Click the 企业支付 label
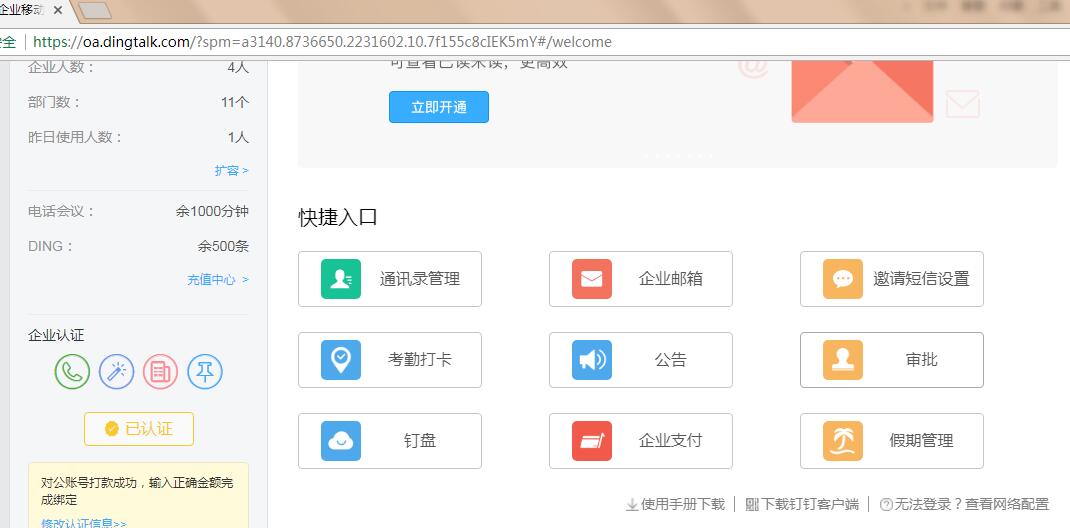 pyautogui.click(x=671, y=441)
